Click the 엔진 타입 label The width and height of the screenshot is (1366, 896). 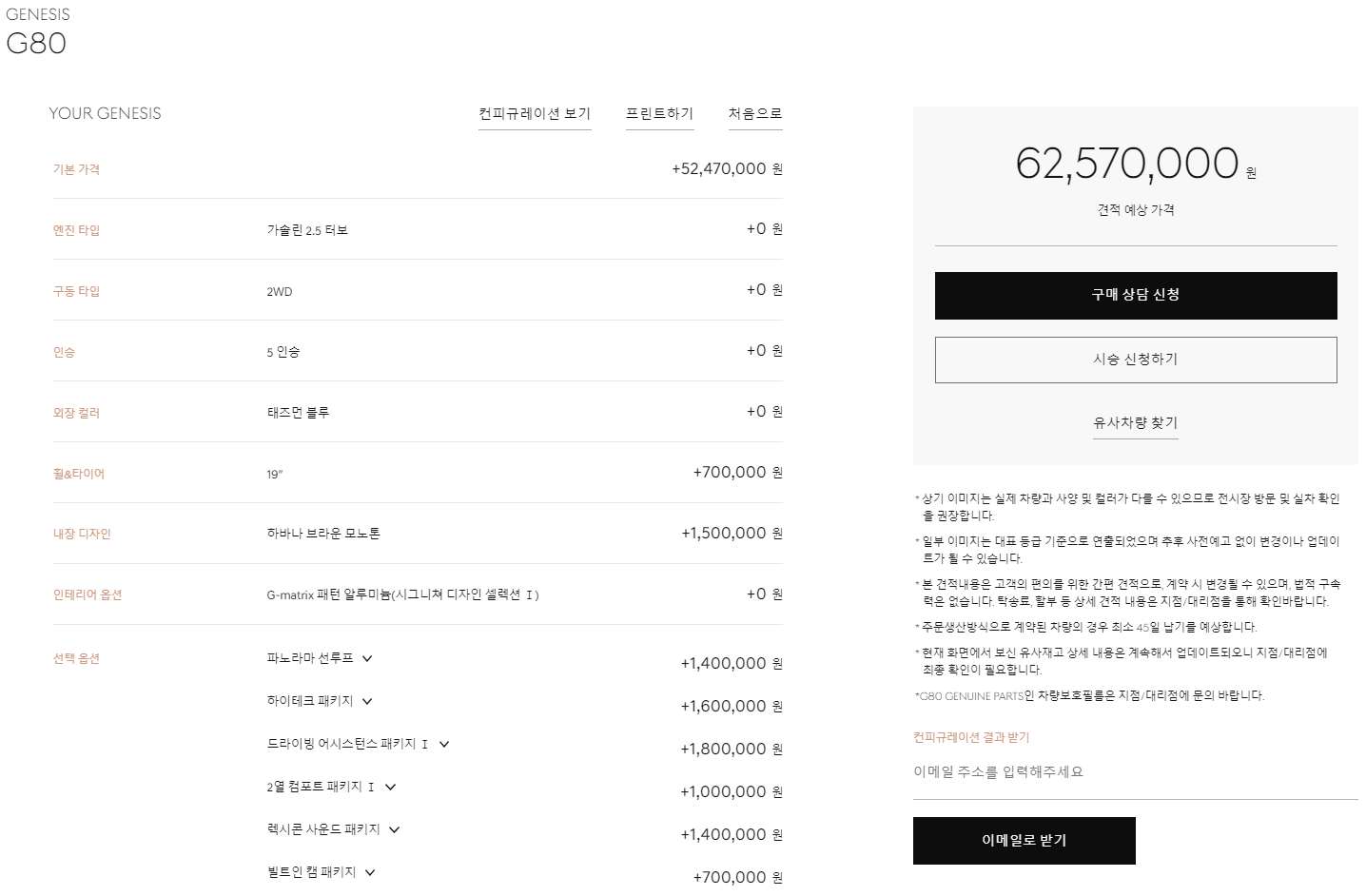tap(76, 230)
